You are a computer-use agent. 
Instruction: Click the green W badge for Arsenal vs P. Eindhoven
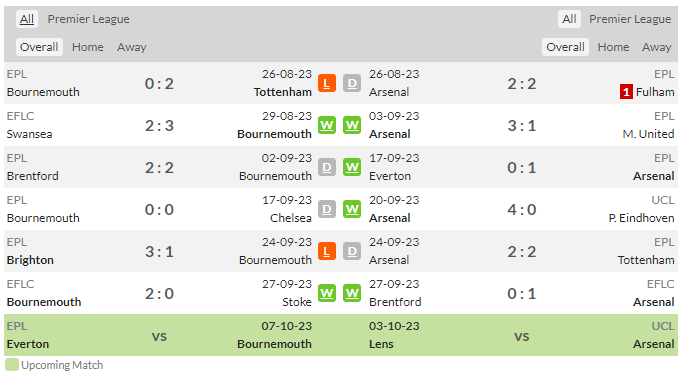click(352, 209)
